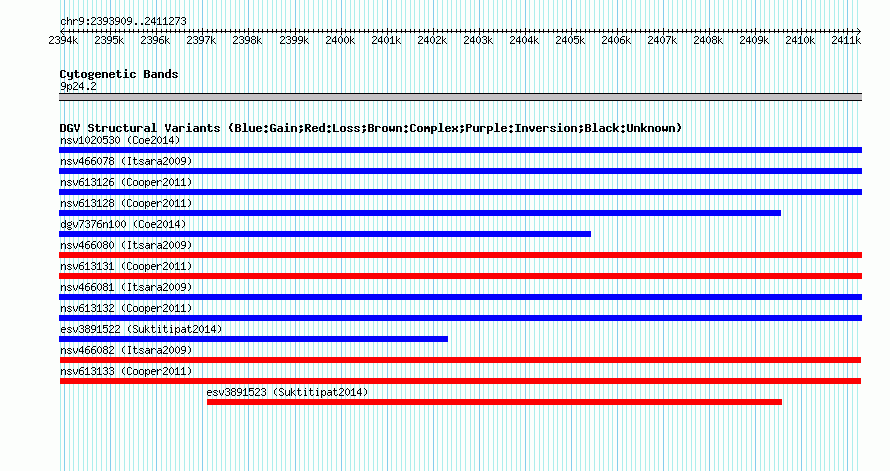Click the 2402k ruler position
The height and width of the screenshot is (471, 890).
pos(432,40)
